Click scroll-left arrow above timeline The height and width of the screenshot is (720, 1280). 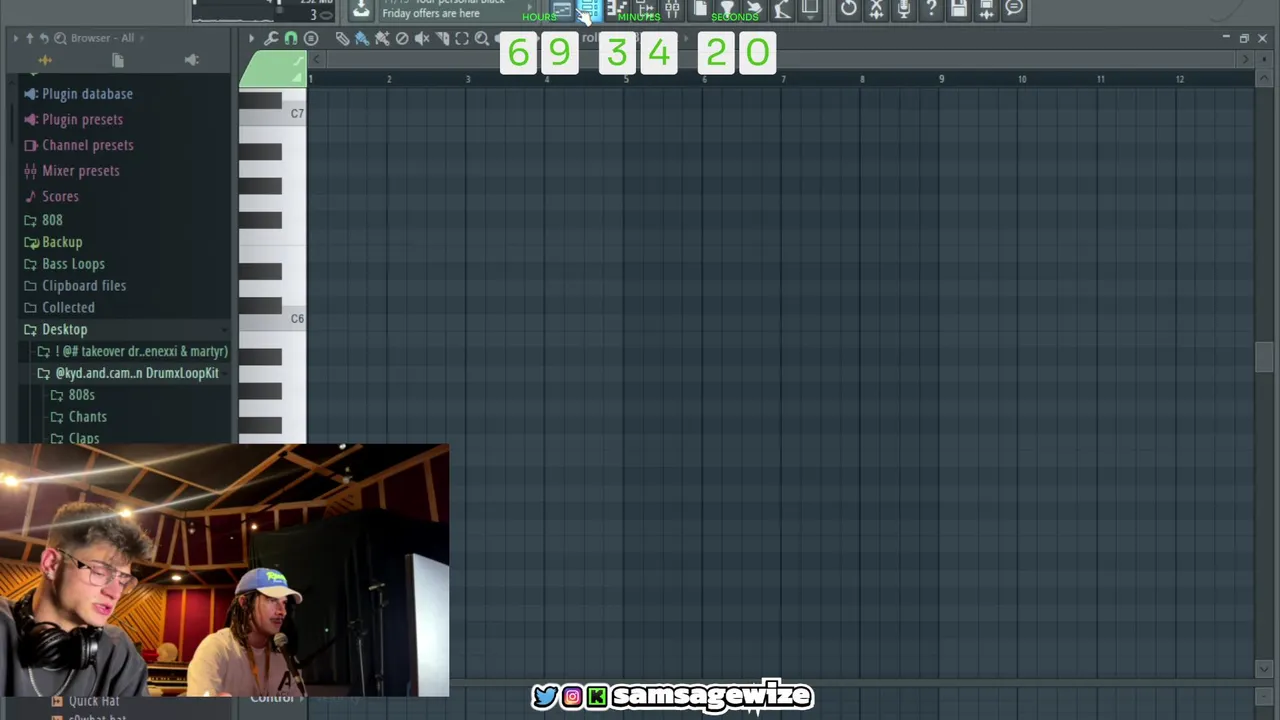(319, 60)
